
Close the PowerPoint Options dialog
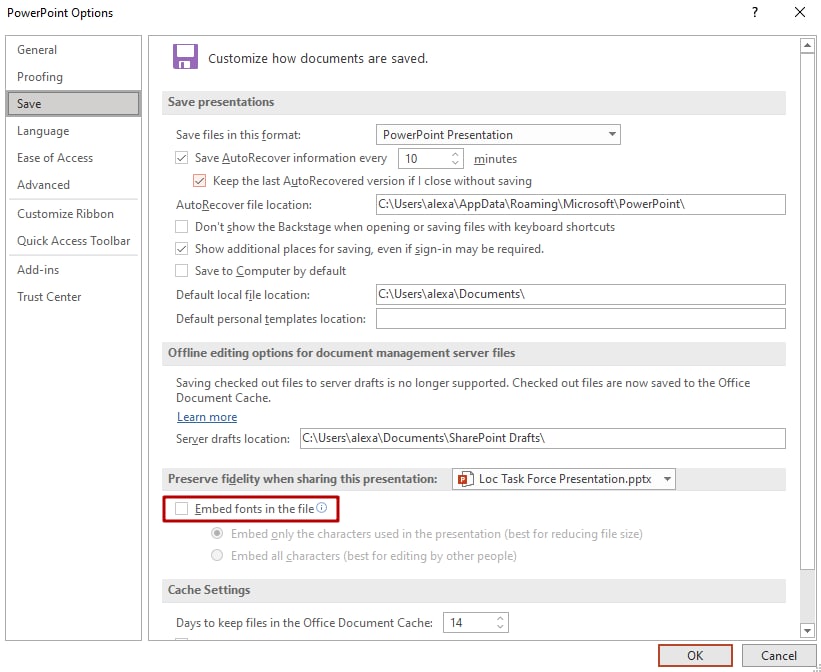pyautogui.click(x=800, y=12)
